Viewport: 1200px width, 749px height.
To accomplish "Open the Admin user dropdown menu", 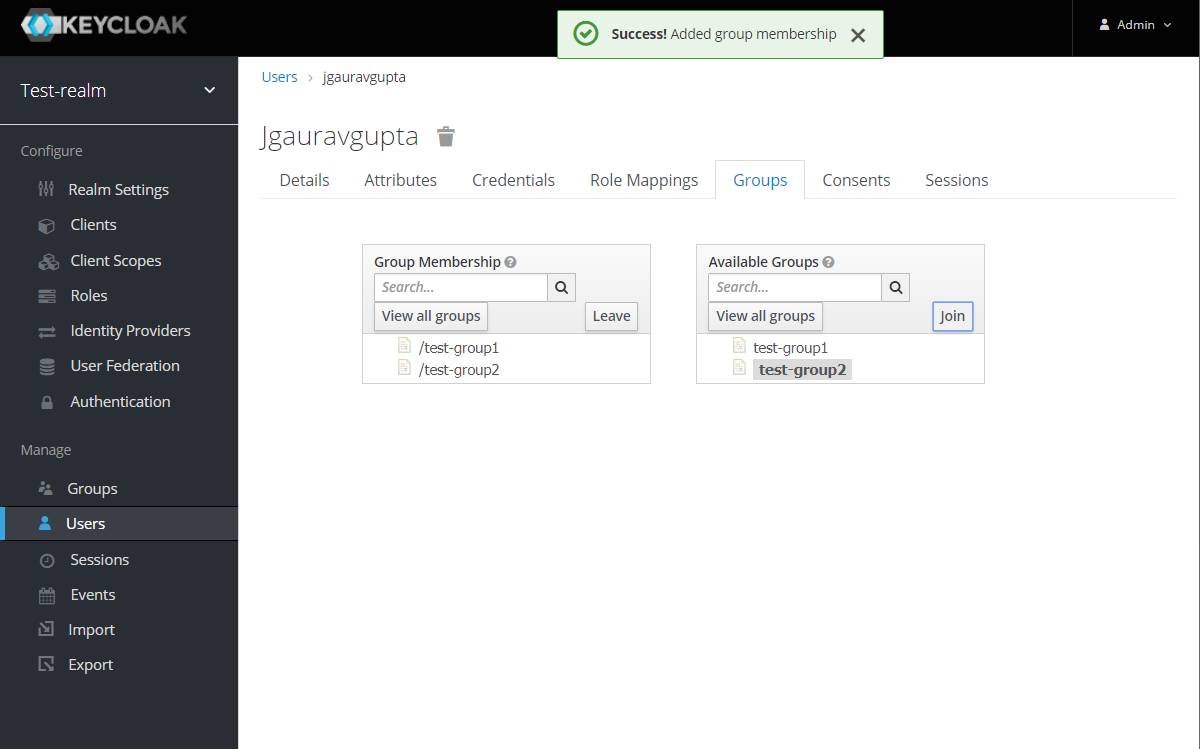I will [x=1135, y=25].
